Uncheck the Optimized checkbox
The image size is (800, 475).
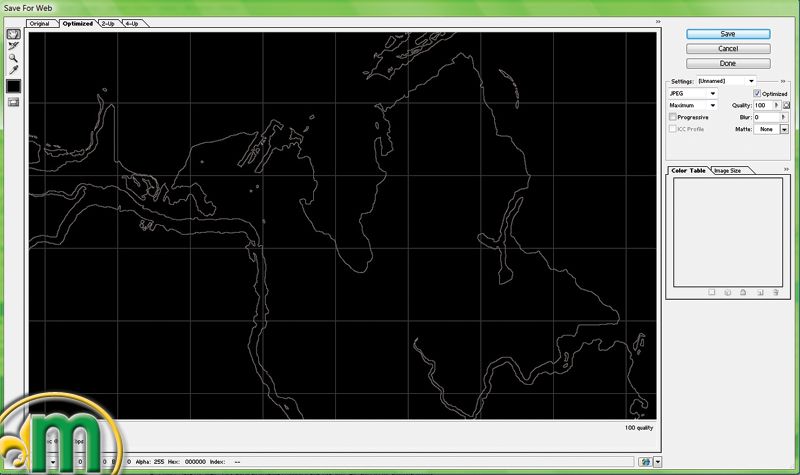coord(757,93)
